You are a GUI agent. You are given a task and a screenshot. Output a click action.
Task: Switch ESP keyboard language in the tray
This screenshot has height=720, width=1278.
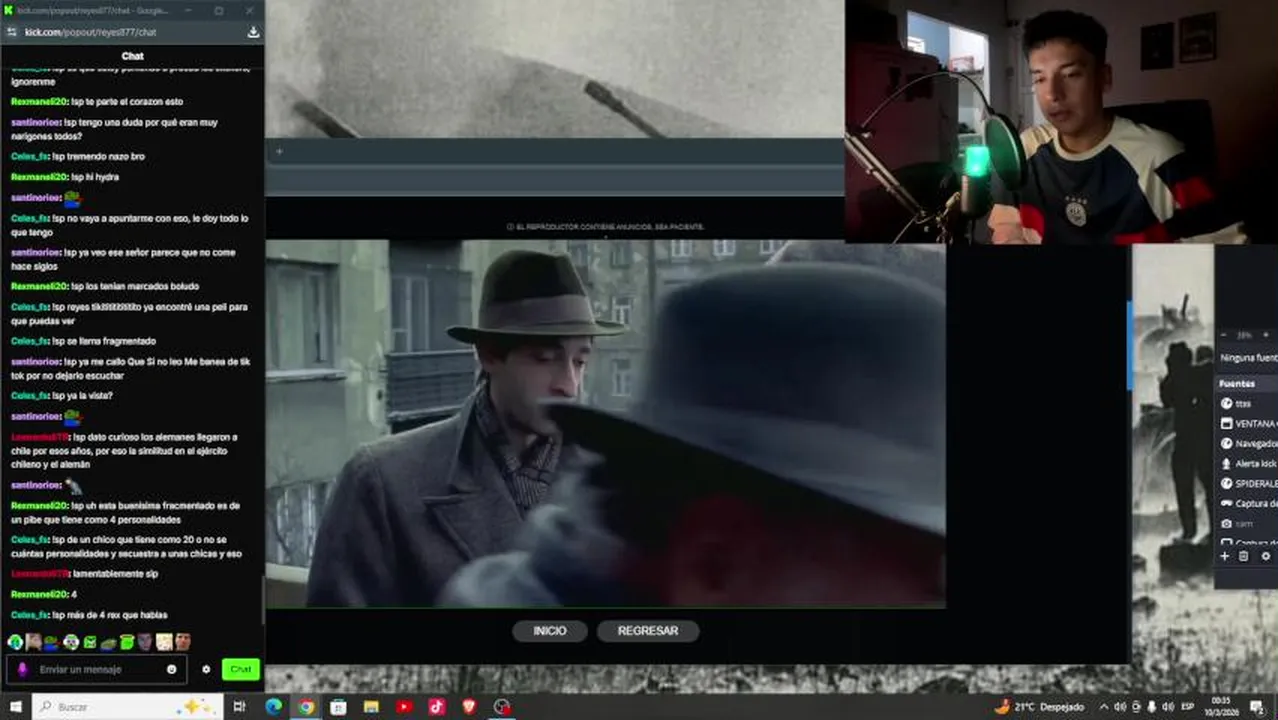coord(1188,706)
